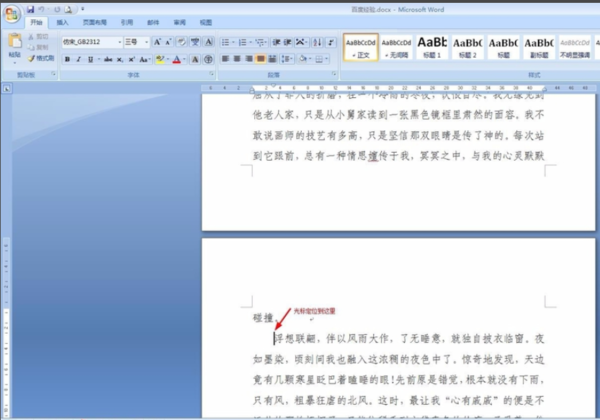Align paragraph text to the right
Screen dimensions: 600x420
(249, 59)
